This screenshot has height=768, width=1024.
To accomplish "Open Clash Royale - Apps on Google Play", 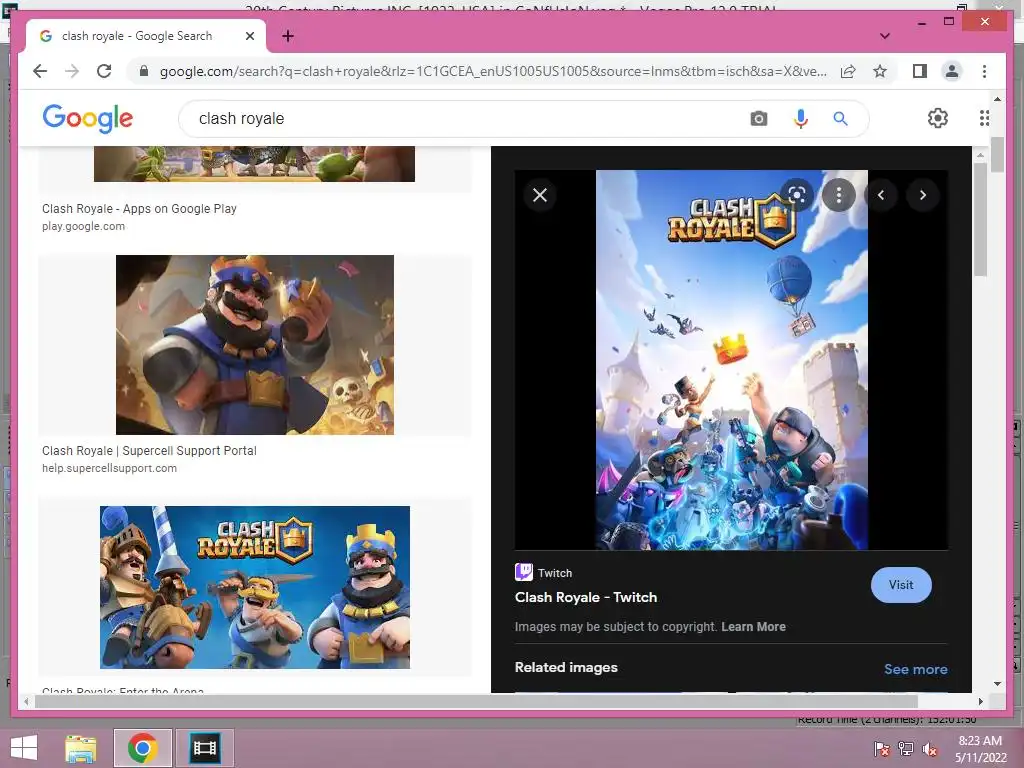I will pyautogui.click(x=139, y=208).
